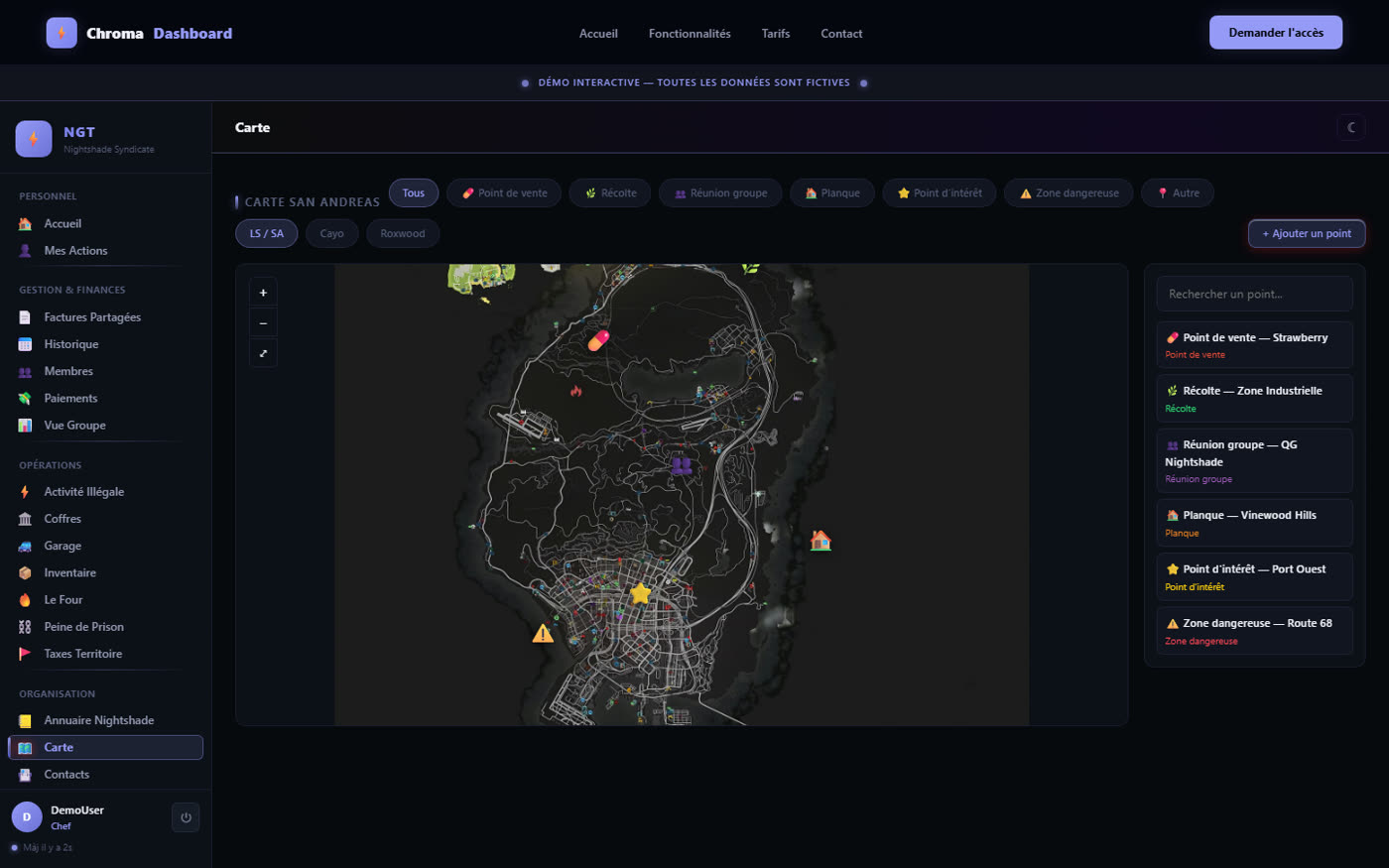Click the pill sale-point marker on map
Screen dimensions: 1389x868
pos(598,340)
